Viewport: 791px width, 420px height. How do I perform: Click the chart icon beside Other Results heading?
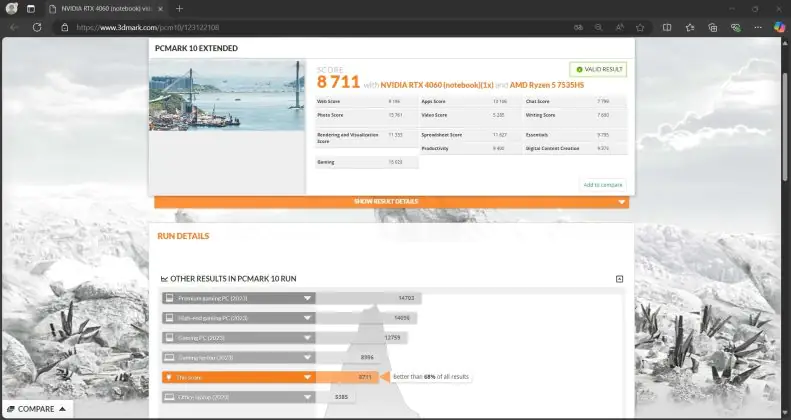pos(164,279)
